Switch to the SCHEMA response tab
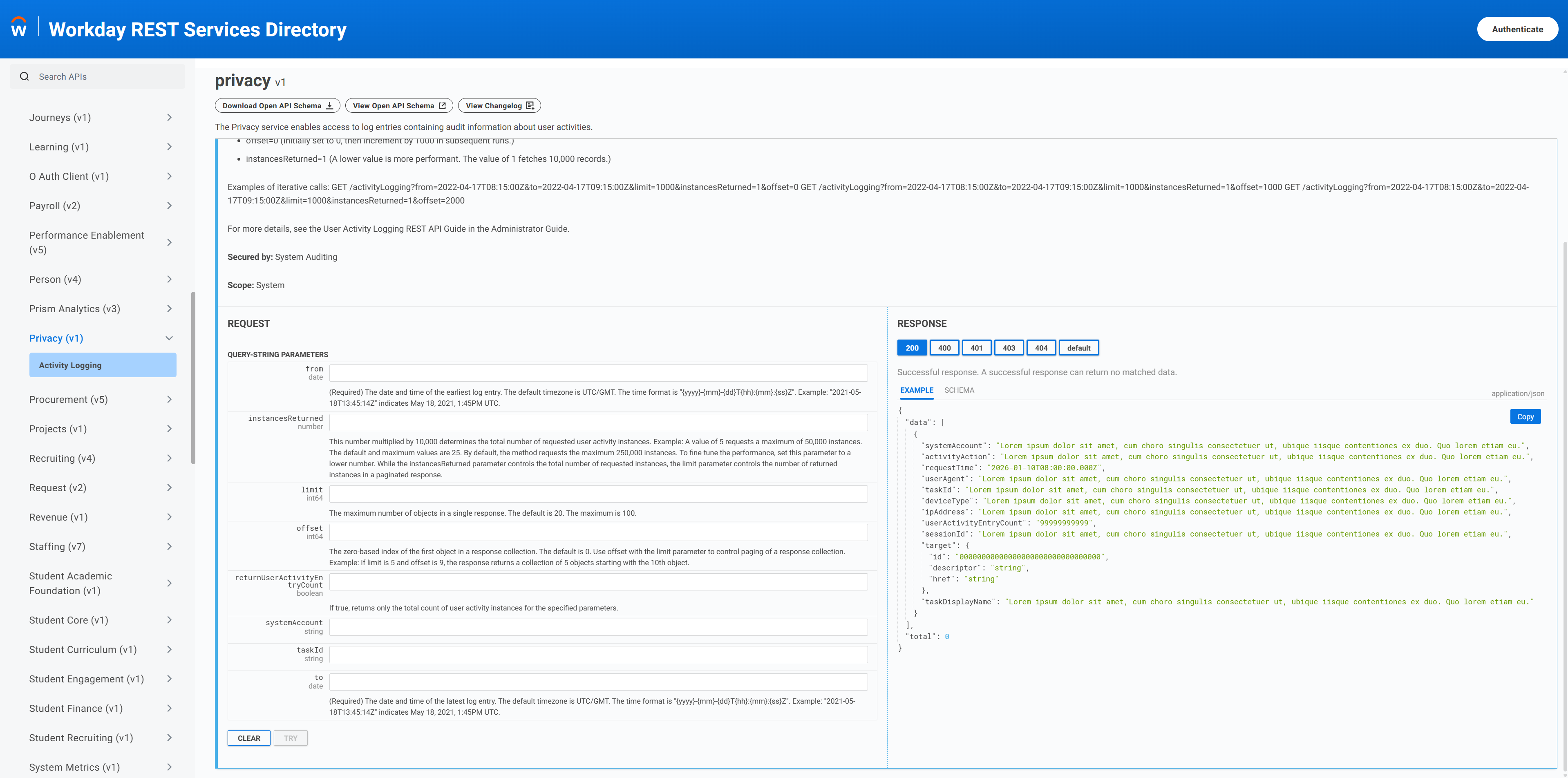 click(959, 390)
